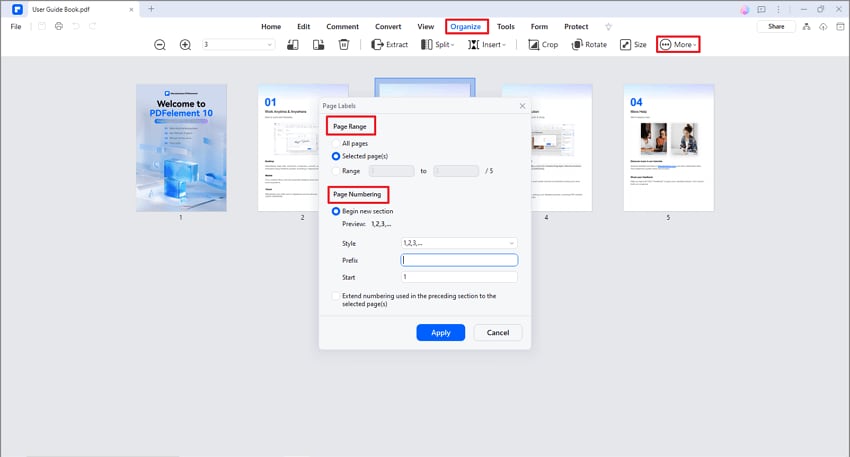The height and width of the screenshot is (457, 850).
Task: Click the icon right of Share button
Action: [806, 27]
